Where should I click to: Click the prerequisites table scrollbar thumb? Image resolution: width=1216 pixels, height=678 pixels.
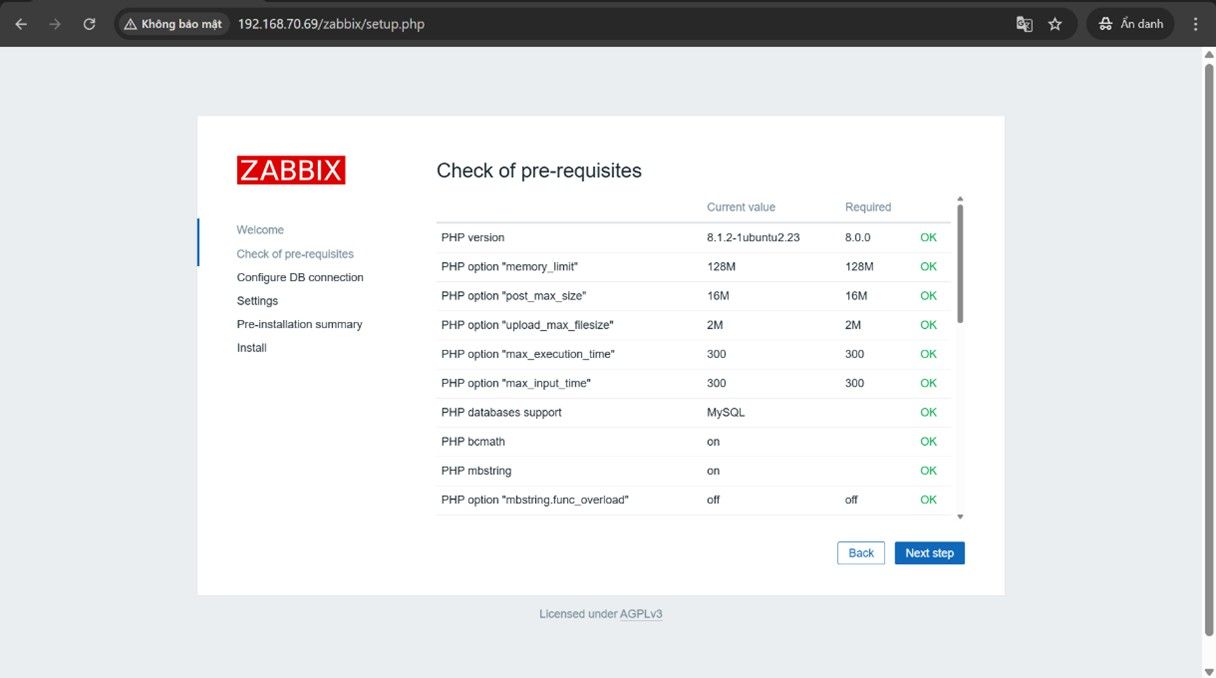tap(960, 263)
